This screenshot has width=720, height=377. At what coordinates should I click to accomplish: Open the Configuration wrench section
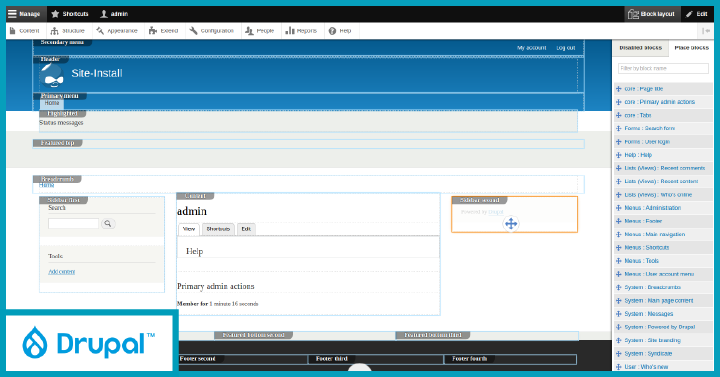click(212, 31)
